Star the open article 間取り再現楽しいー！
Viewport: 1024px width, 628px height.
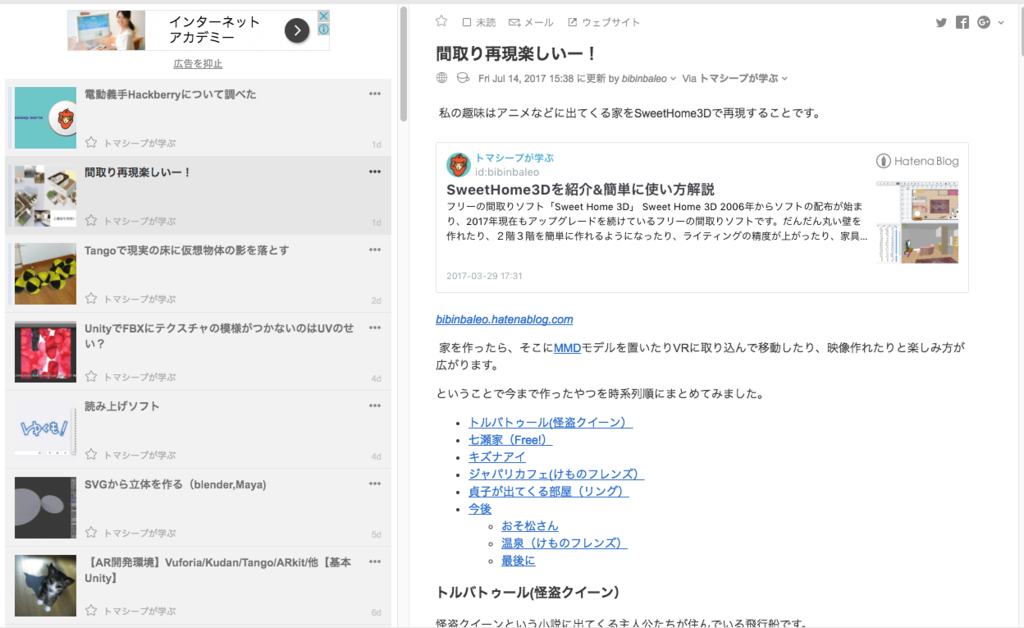(x=441, y=22)
